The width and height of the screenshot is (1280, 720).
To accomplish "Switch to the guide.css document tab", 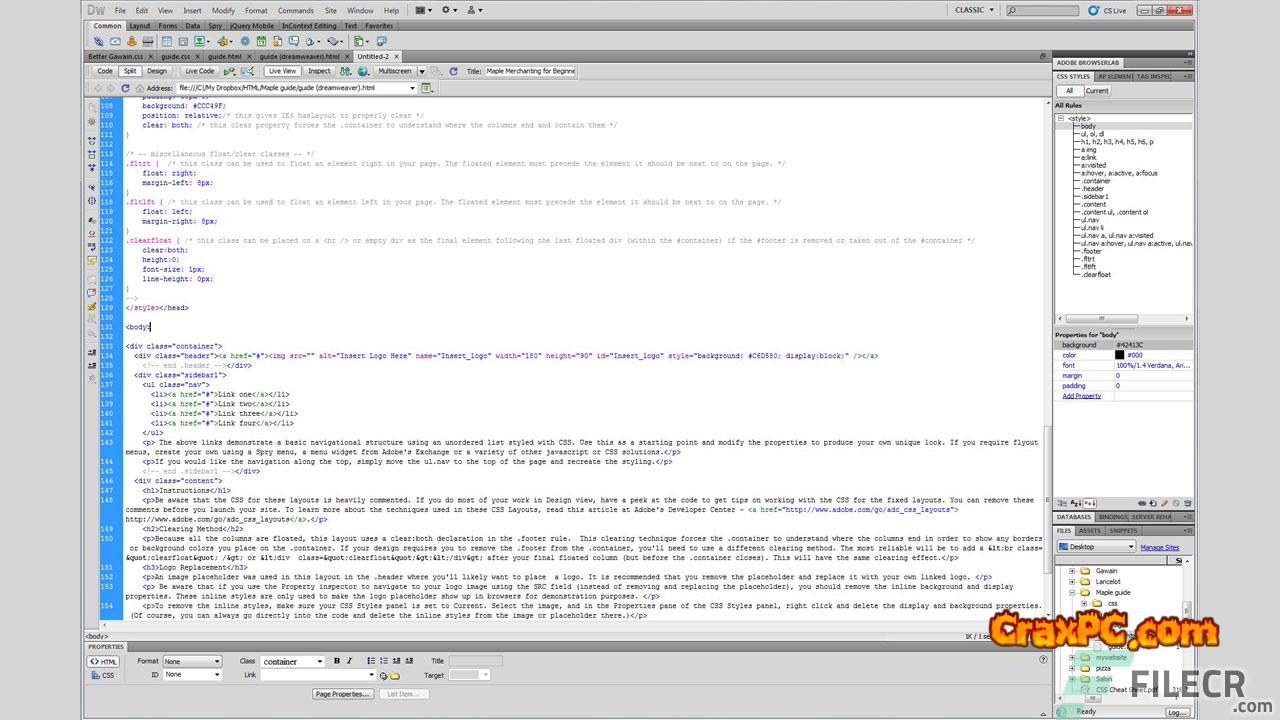I will tap(176, 57).
